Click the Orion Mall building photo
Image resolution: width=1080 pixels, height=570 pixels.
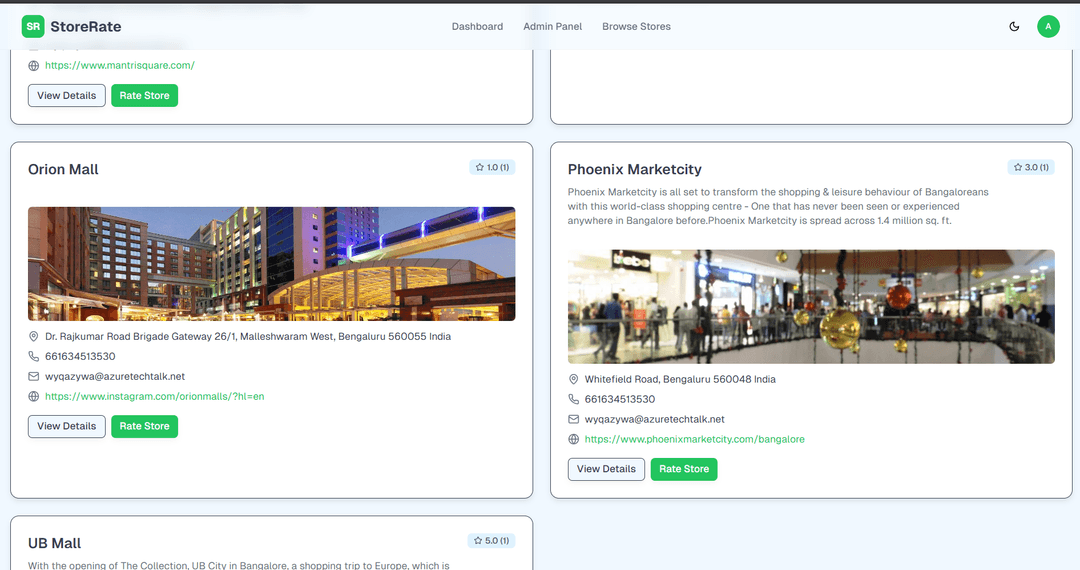pyautogui.click(x=271, y=263)
